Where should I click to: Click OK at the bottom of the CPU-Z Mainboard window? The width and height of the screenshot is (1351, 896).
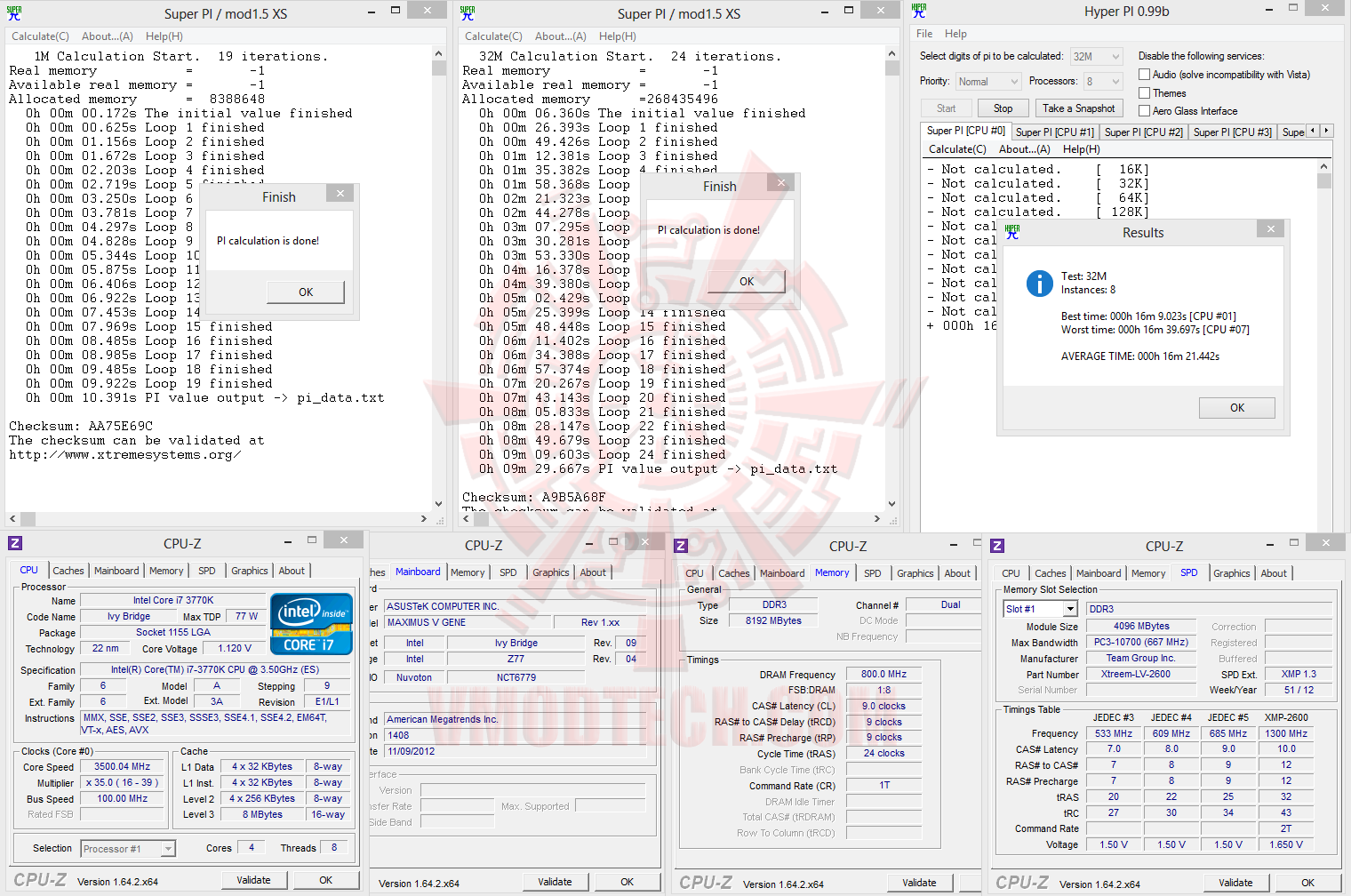pos(628,882)
